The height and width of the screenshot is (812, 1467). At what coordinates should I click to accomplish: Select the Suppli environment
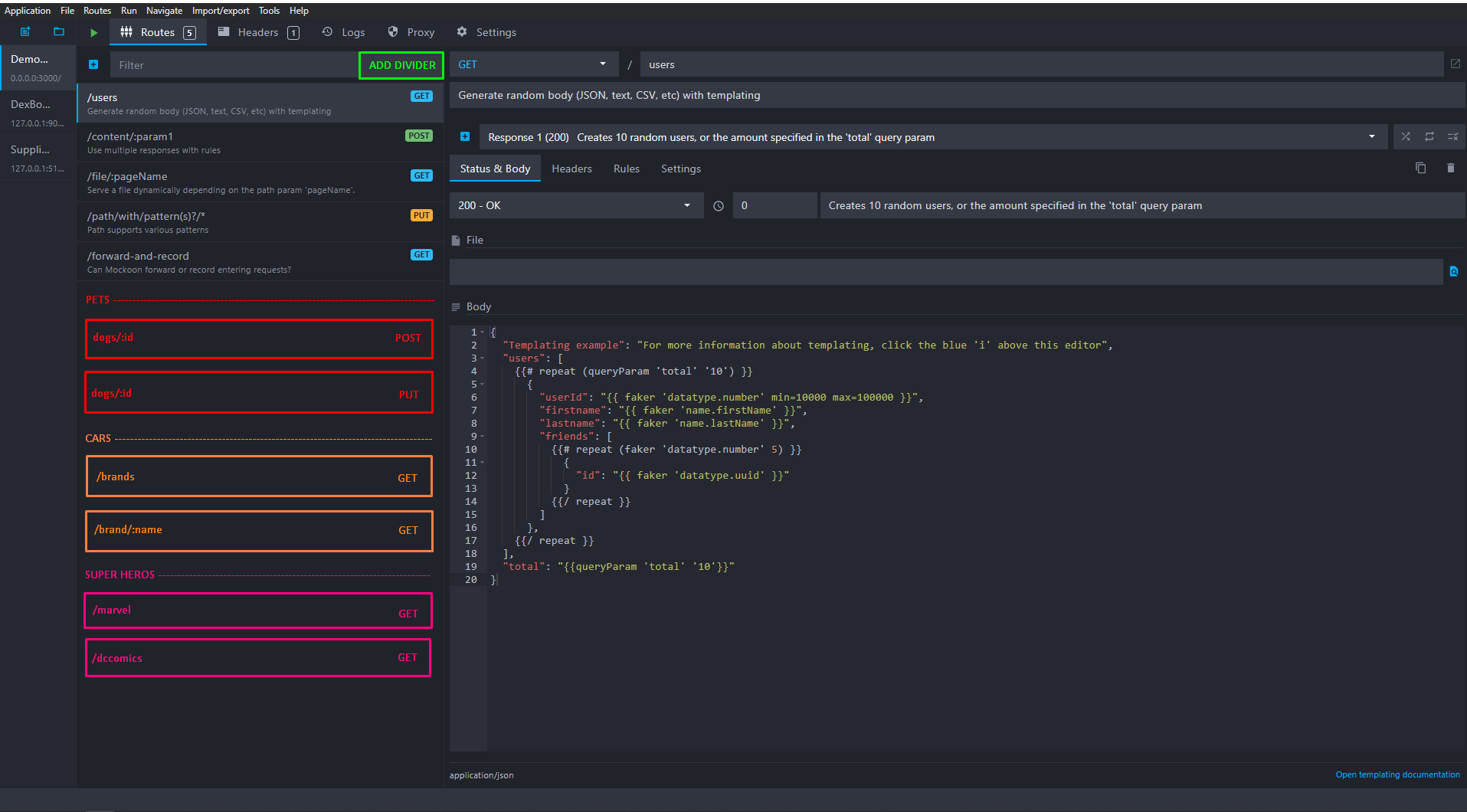click(x=38, y=158)
